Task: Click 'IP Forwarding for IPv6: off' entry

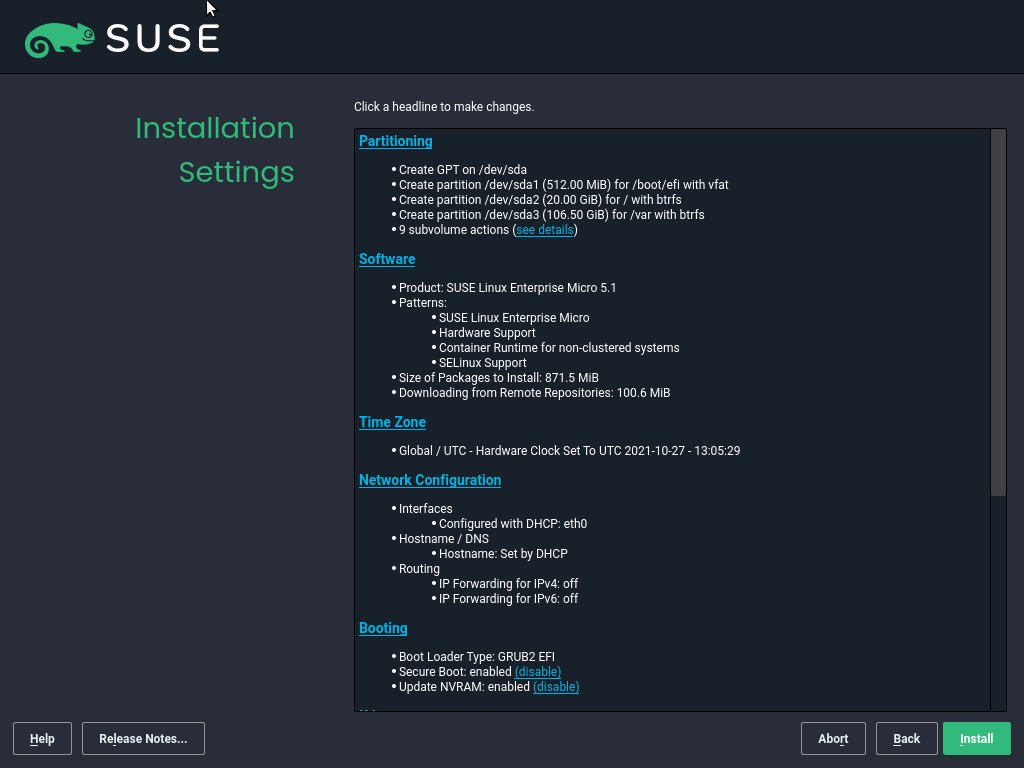Action: (x=508, y=599)
